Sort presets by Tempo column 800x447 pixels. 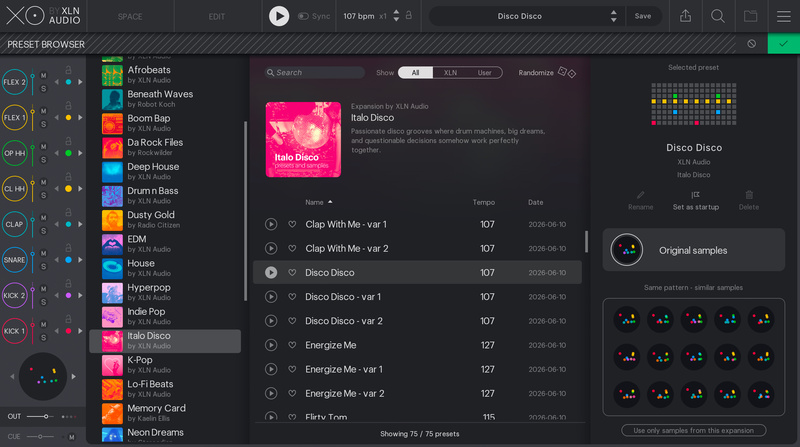point(484,203)
